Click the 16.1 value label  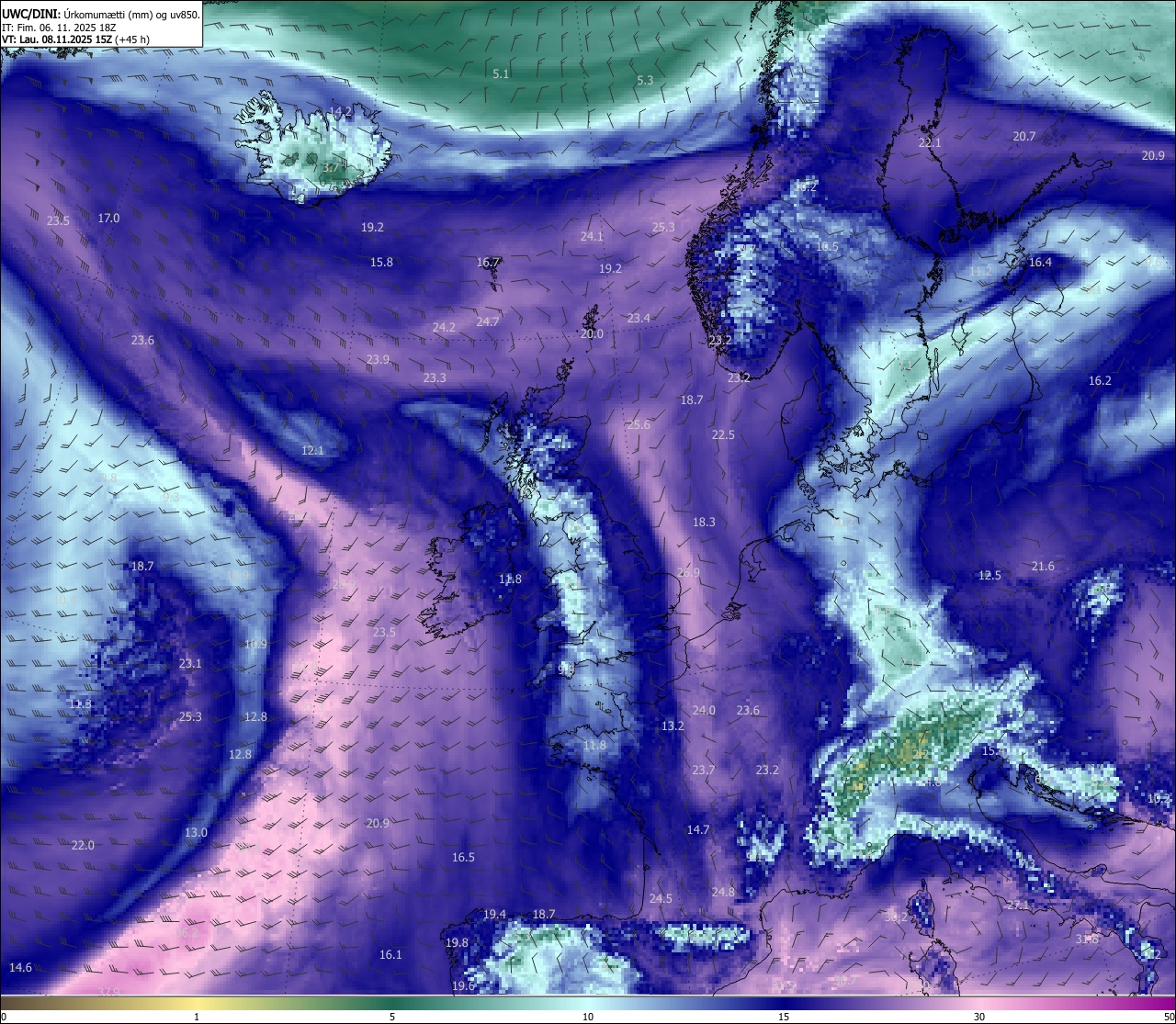390,955
